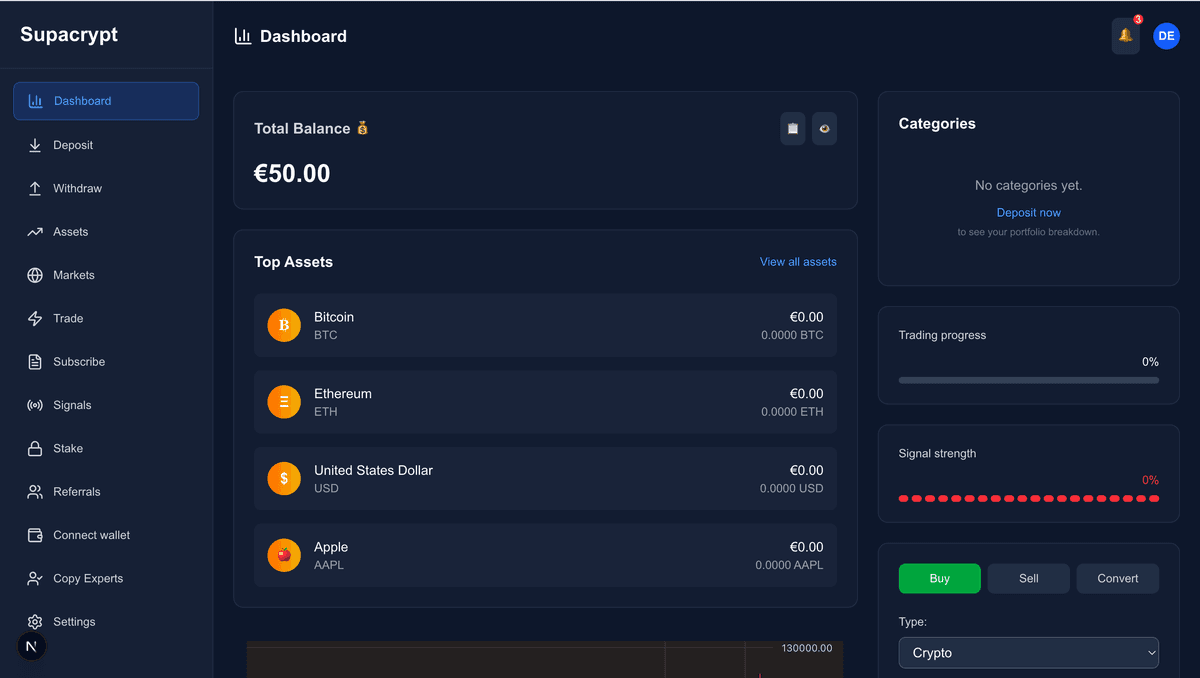Click the View all assets link

tap(797, 262)
